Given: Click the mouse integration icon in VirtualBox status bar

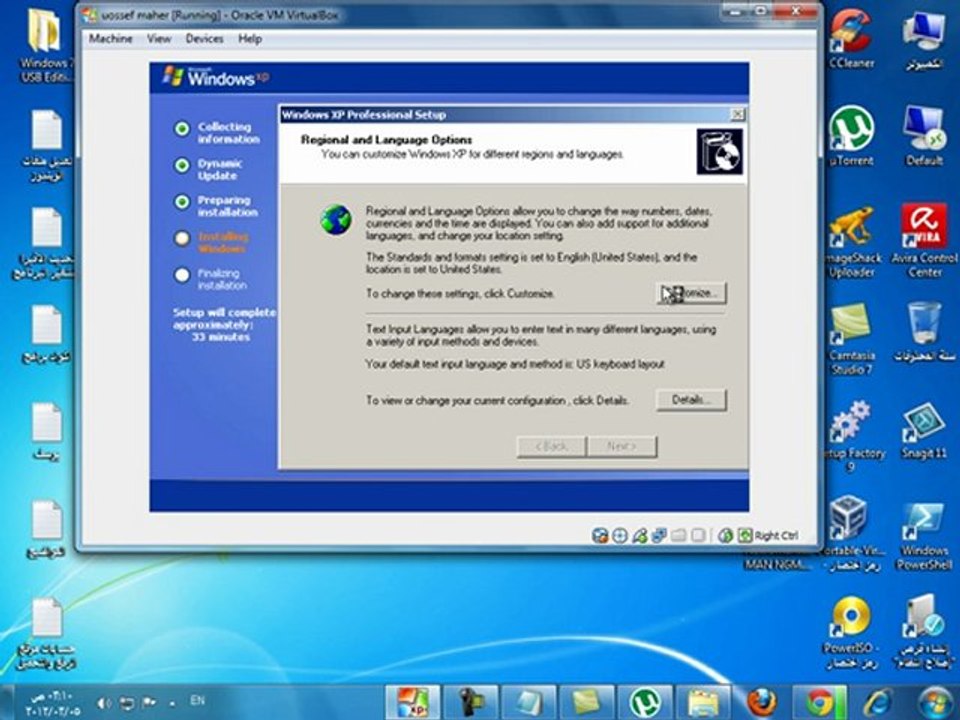Looking at the screenshot, I should click(x=726, y=536).
